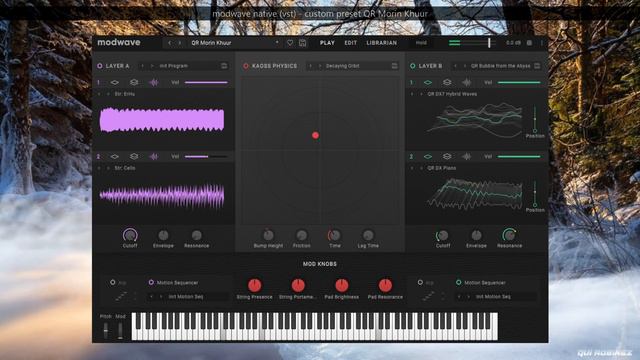Click the red ball in Kaoss pad
The height and width of the screenshot is (360, 640).
316,135
